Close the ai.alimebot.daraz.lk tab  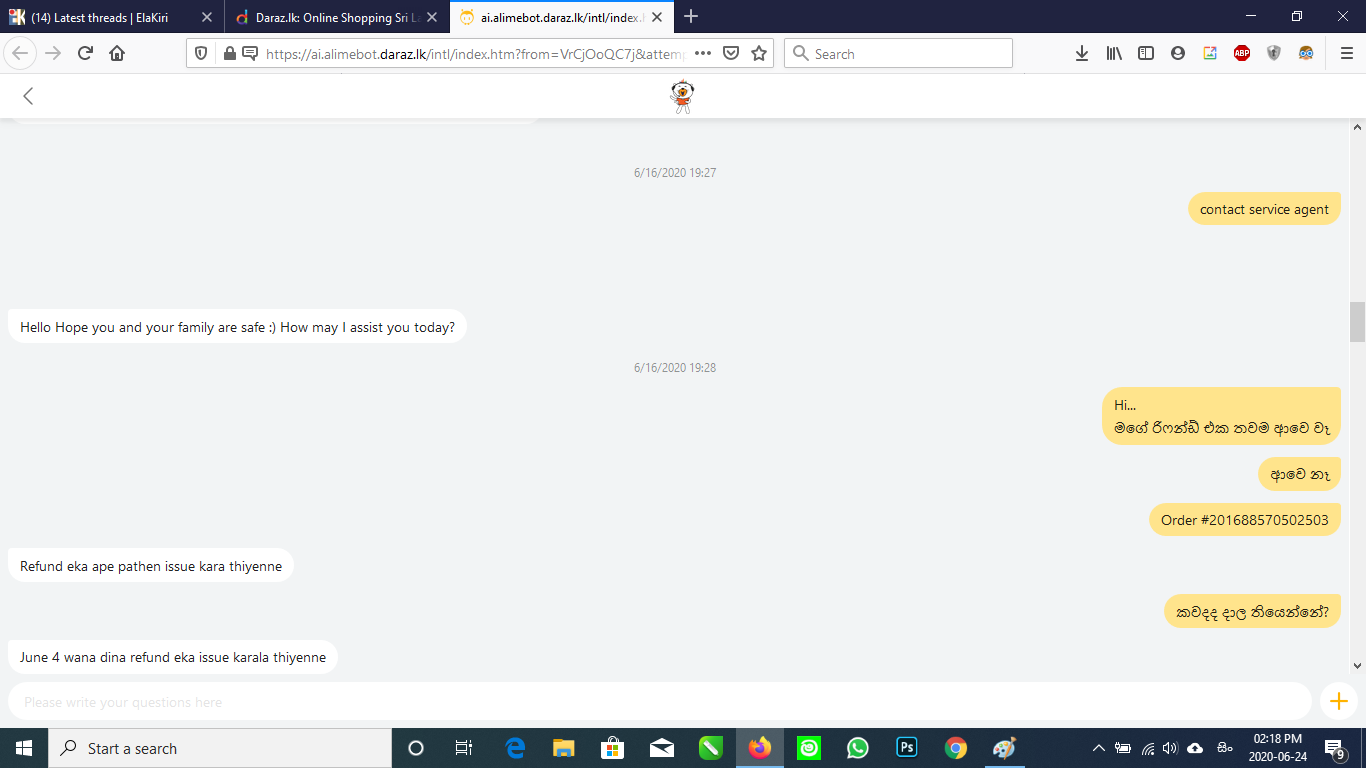tap(657, 17)
